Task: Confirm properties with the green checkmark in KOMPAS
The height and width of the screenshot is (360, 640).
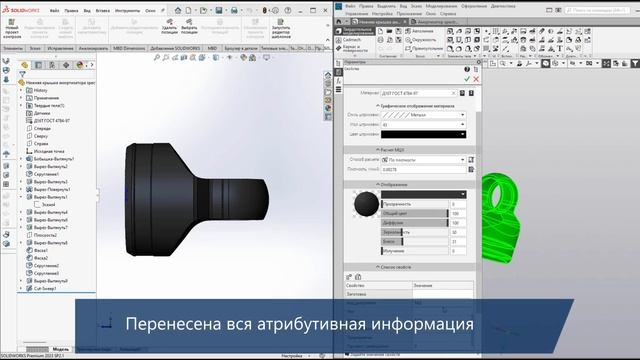Action: pos(467,79)
